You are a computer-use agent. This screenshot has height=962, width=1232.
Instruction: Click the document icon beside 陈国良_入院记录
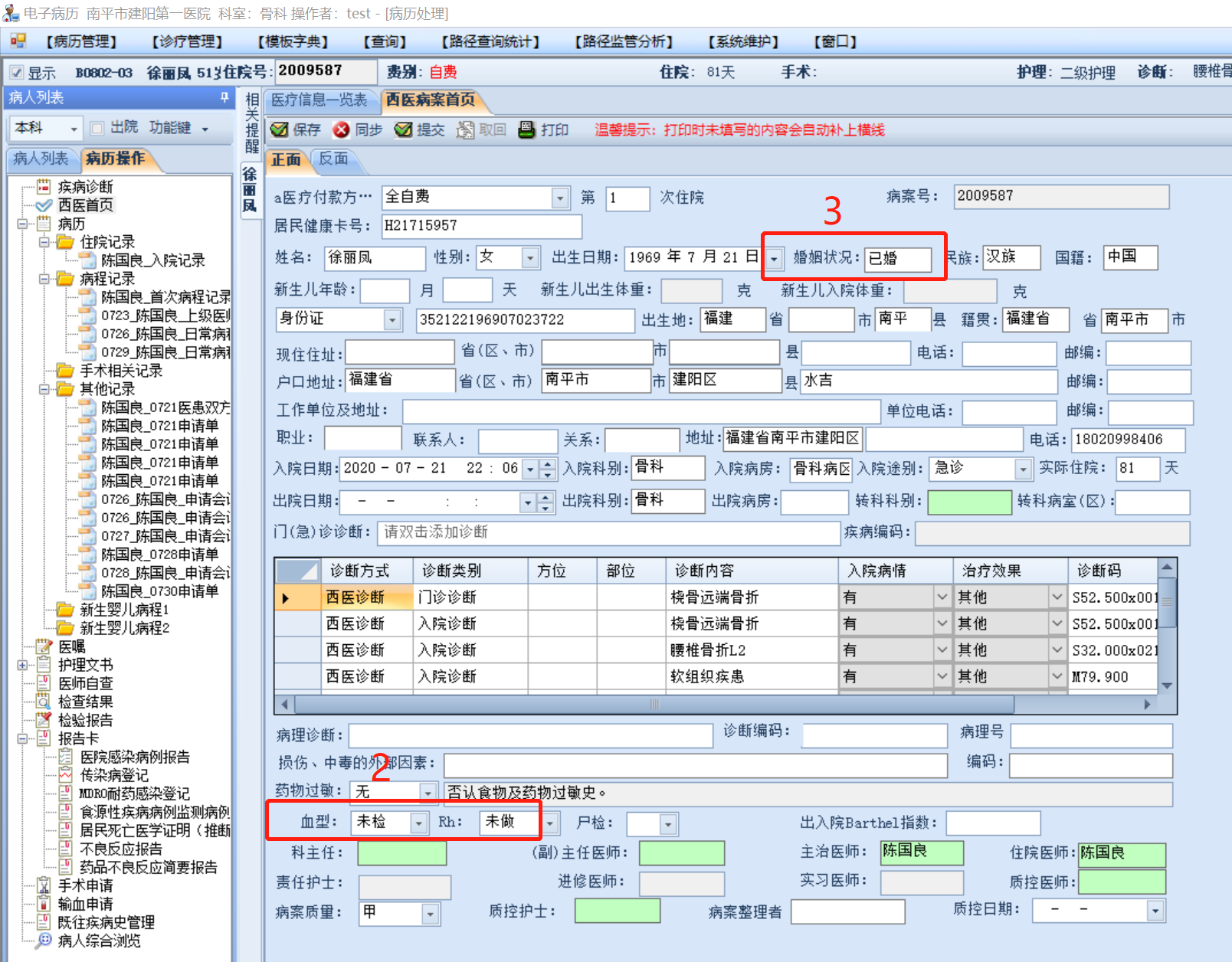88,260
